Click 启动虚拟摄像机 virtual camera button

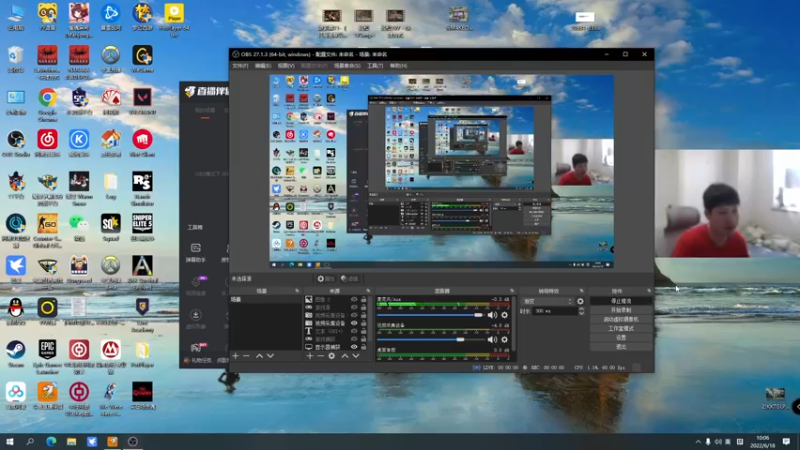[621, 319]
